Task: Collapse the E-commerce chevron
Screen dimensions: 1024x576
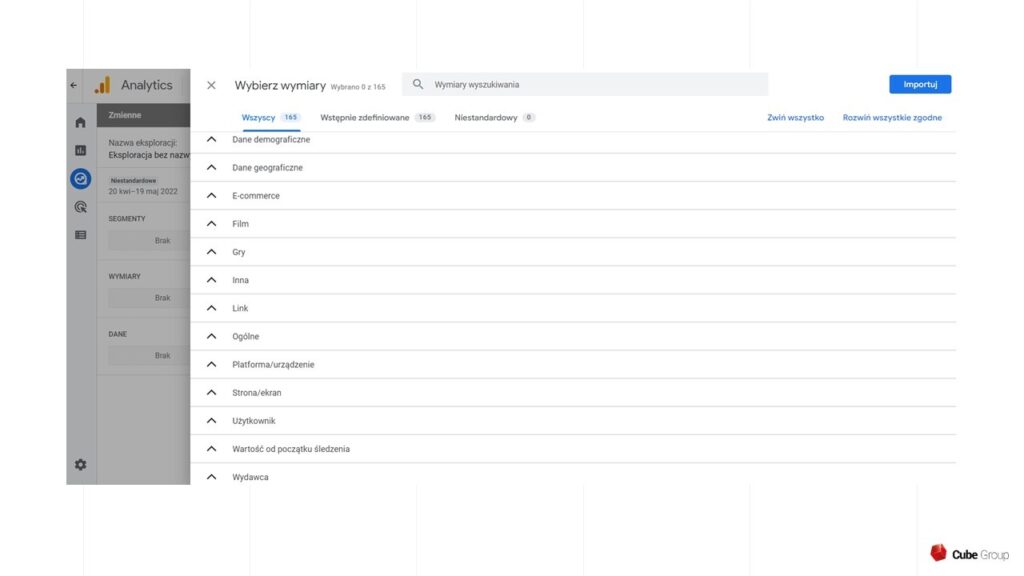Action: [x=211, y=195]
